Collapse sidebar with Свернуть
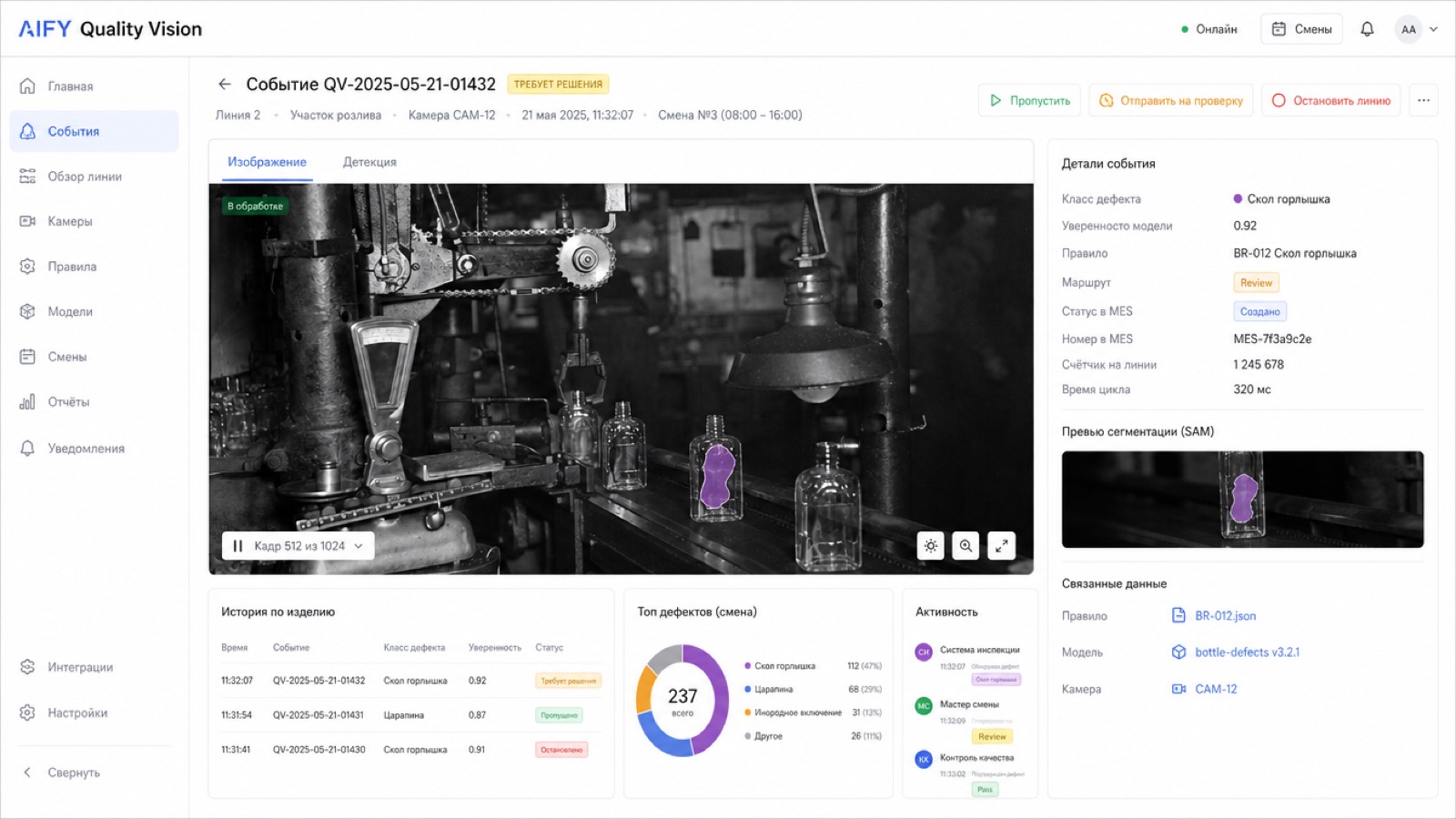 click(62, 773)
